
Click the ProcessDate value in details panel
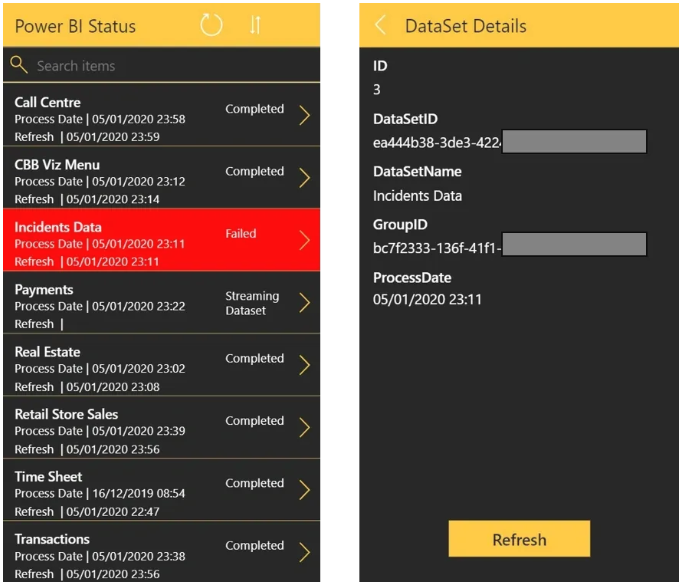(x=427, y=300)
